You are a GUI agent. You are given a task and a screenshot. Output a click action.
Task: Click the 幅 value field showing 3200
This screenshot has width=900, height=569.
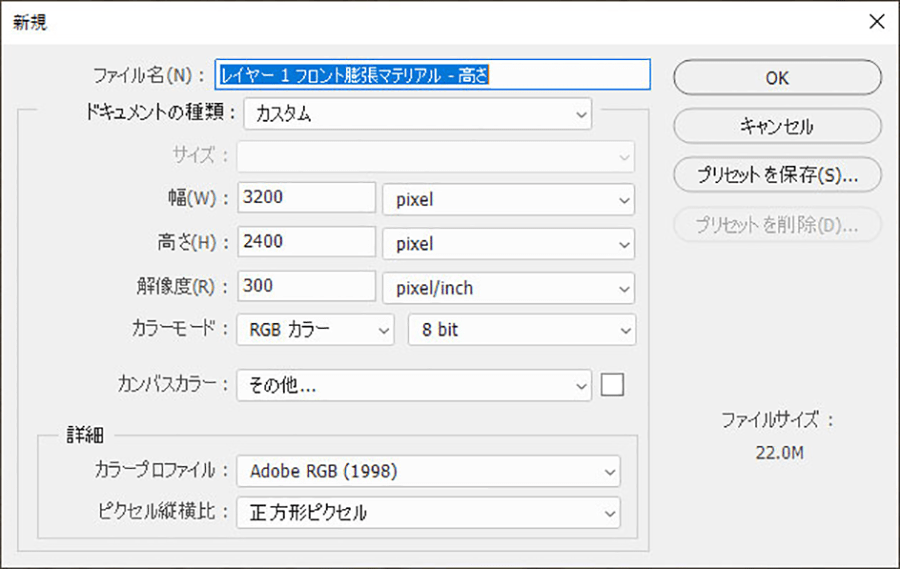click(x=306, y=198)
